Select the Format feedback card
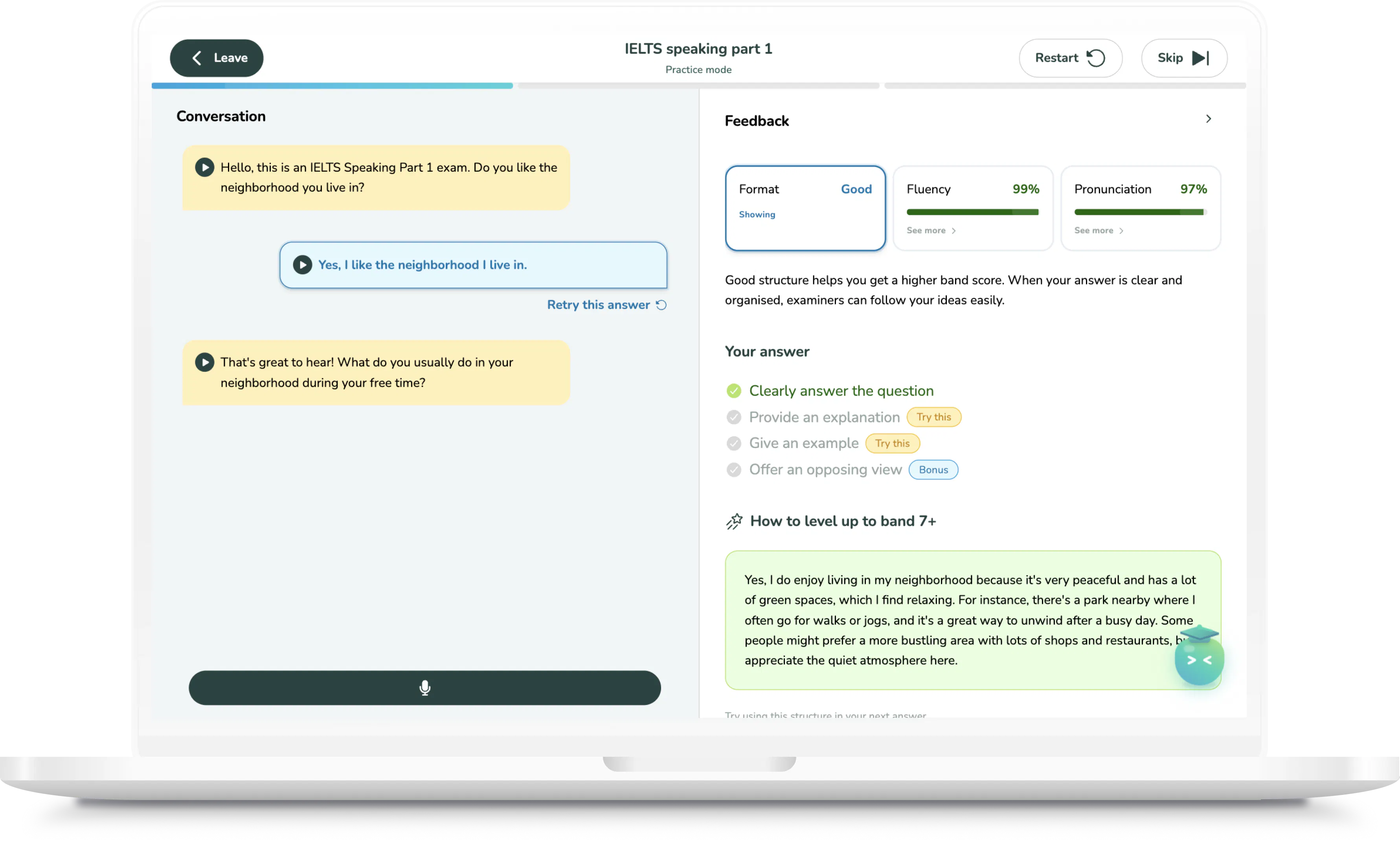The width and height of the screenshot is (1400, 844). coord(805,208)
